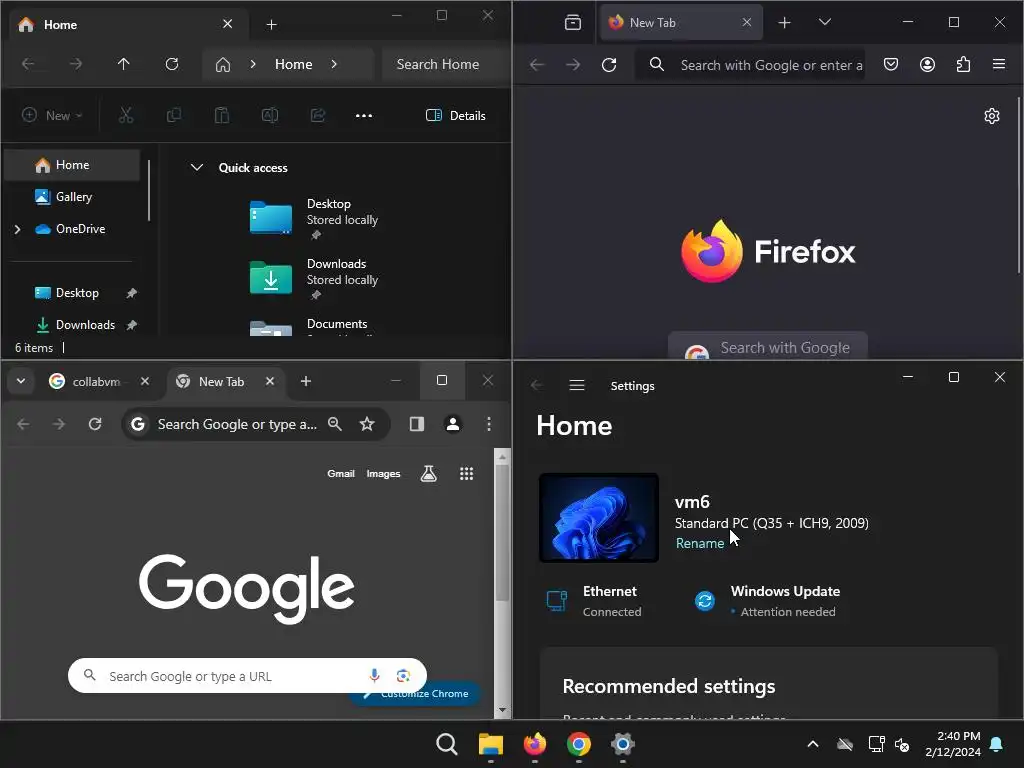The image size is (1024, 768).
Task: Click the chevron after Home in address bar
Action: click(x=334, y=64)
